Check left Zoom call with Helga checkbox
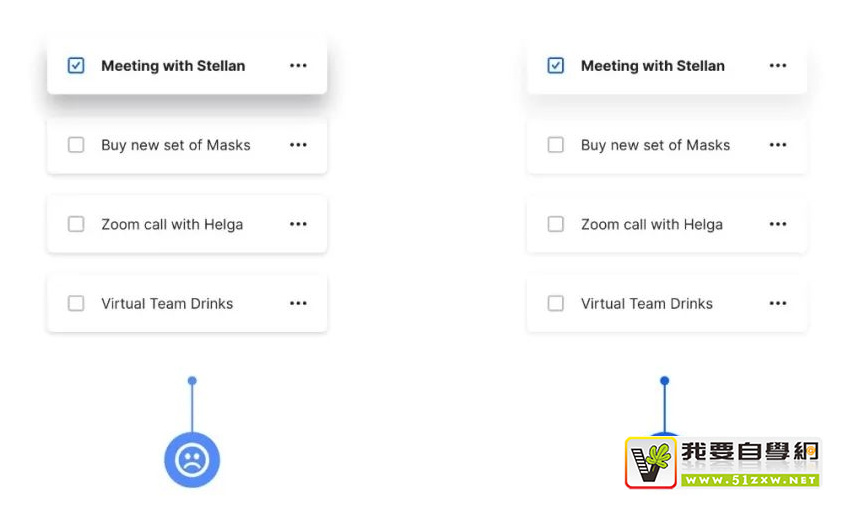The height and width of the screenshot is (510, 854). click(x=76, y=224)
